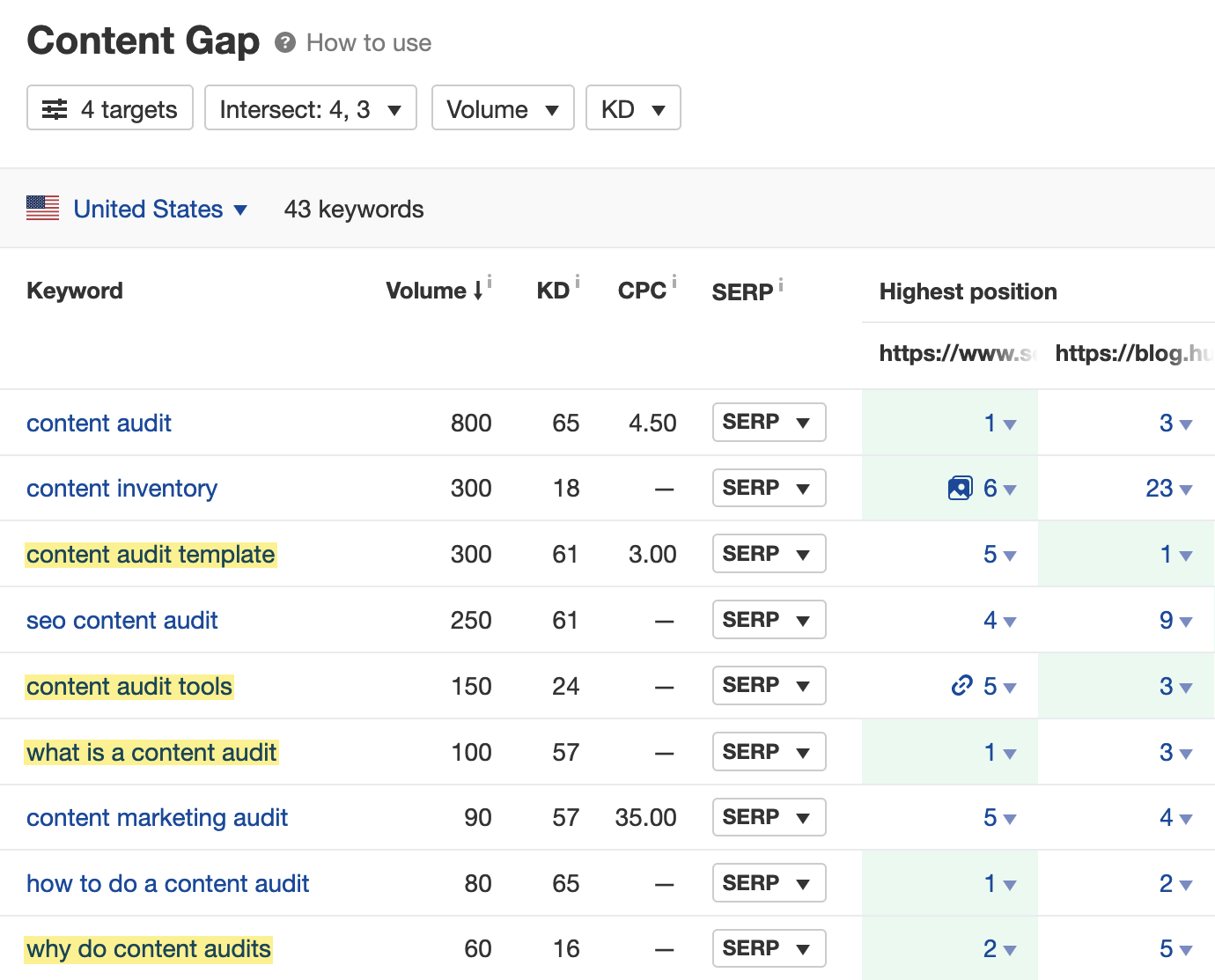Open the United States country selector

point(157,209)
